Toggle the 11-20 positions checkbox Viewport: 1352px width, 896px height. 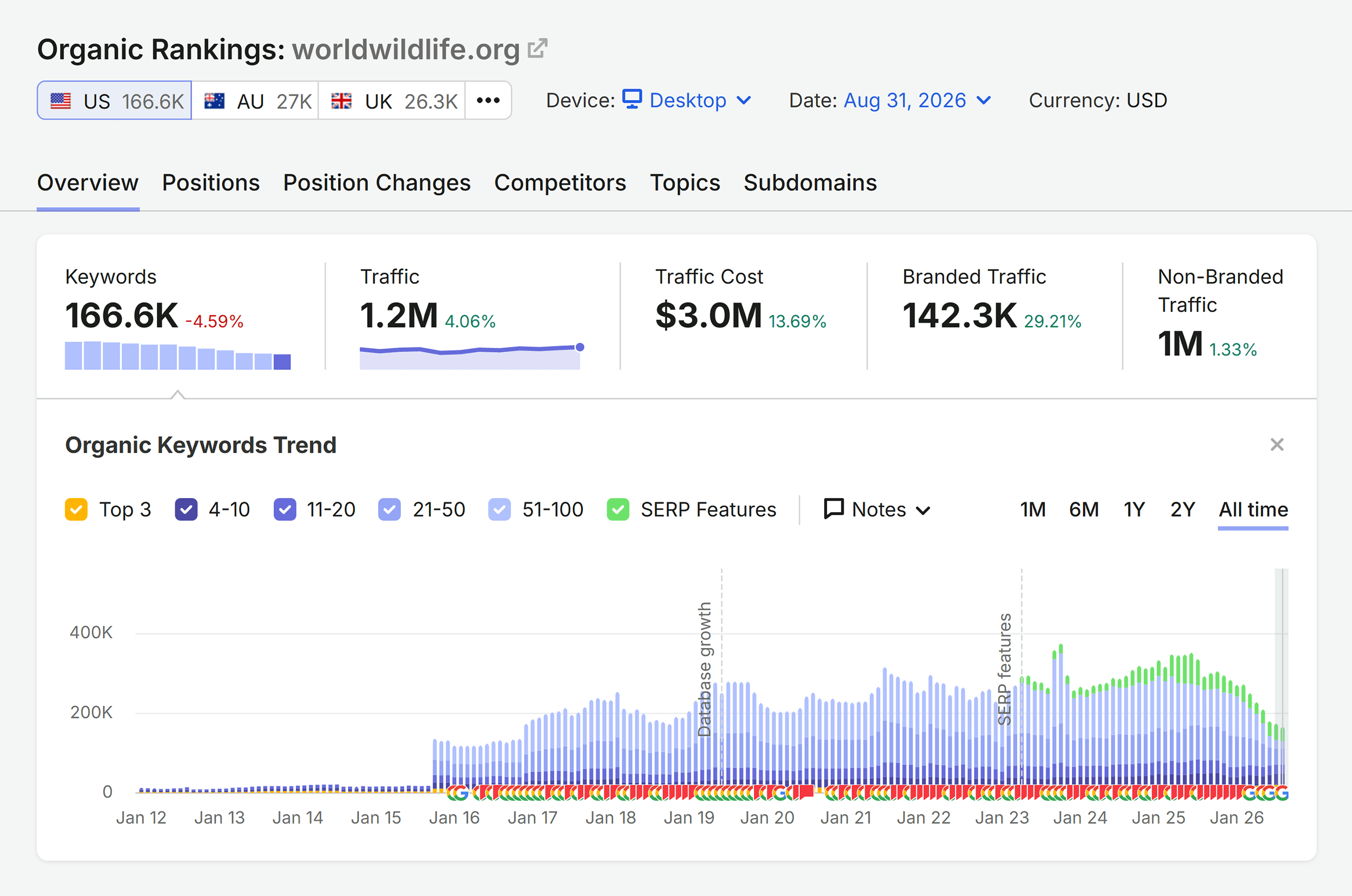[x=284, y=509]
